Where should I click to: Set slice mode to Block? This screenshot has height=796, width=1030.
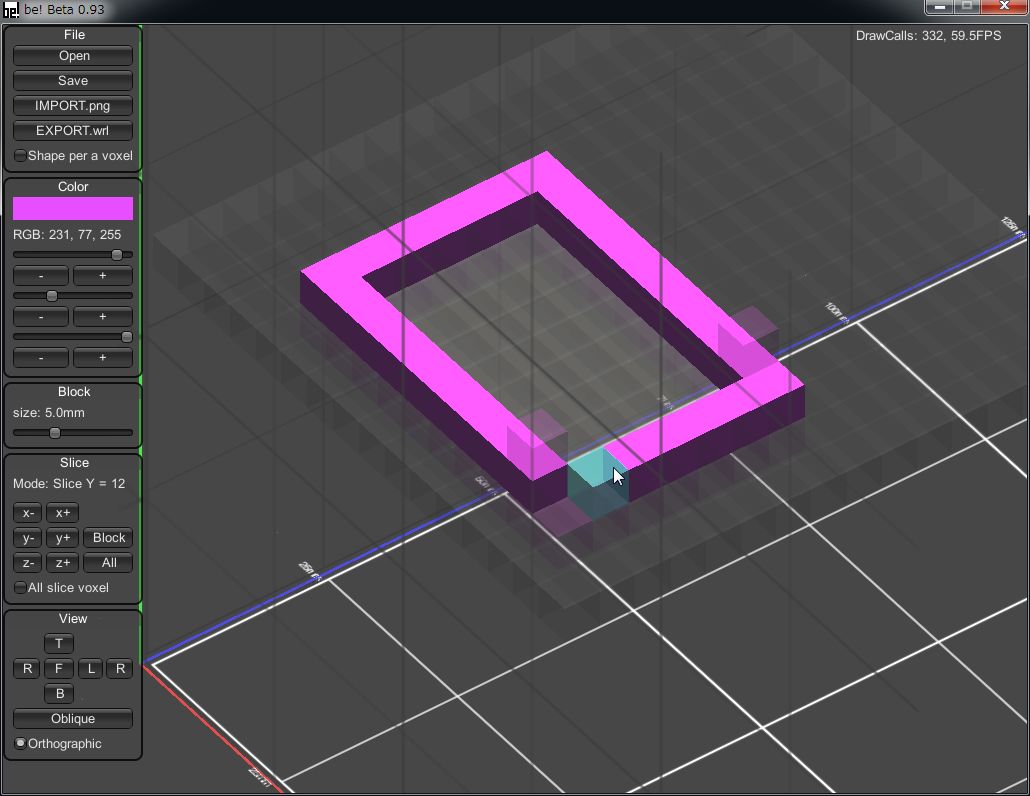(109, 538)
